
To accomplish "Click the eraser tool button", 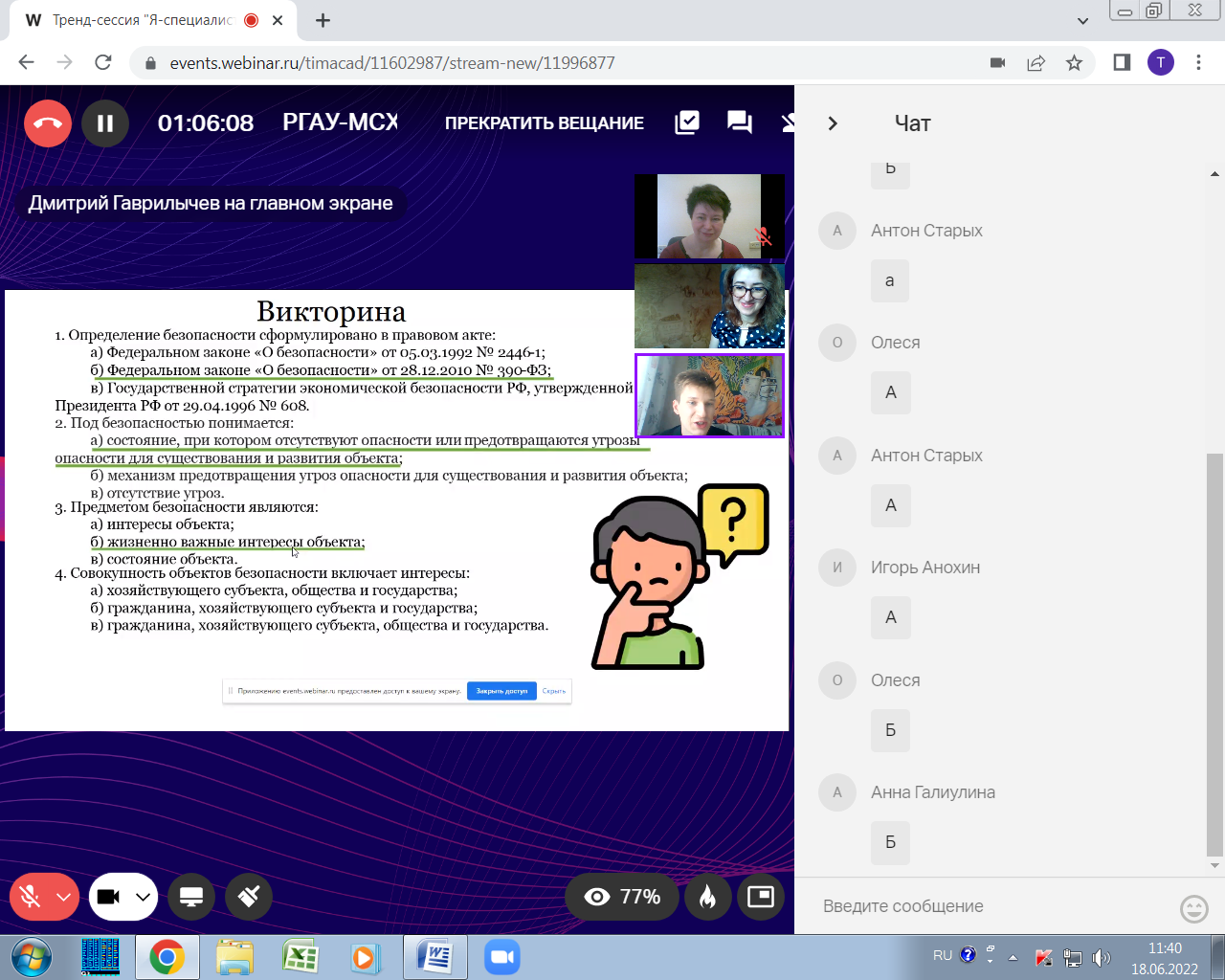I will 249,897.
